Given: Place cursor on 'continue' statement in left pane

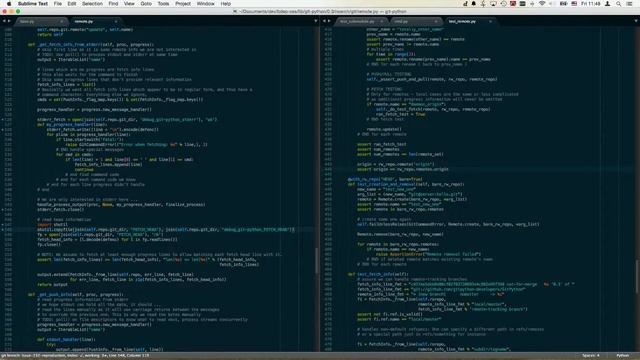Looking at the screenshot, I should [x=84, y=169].
